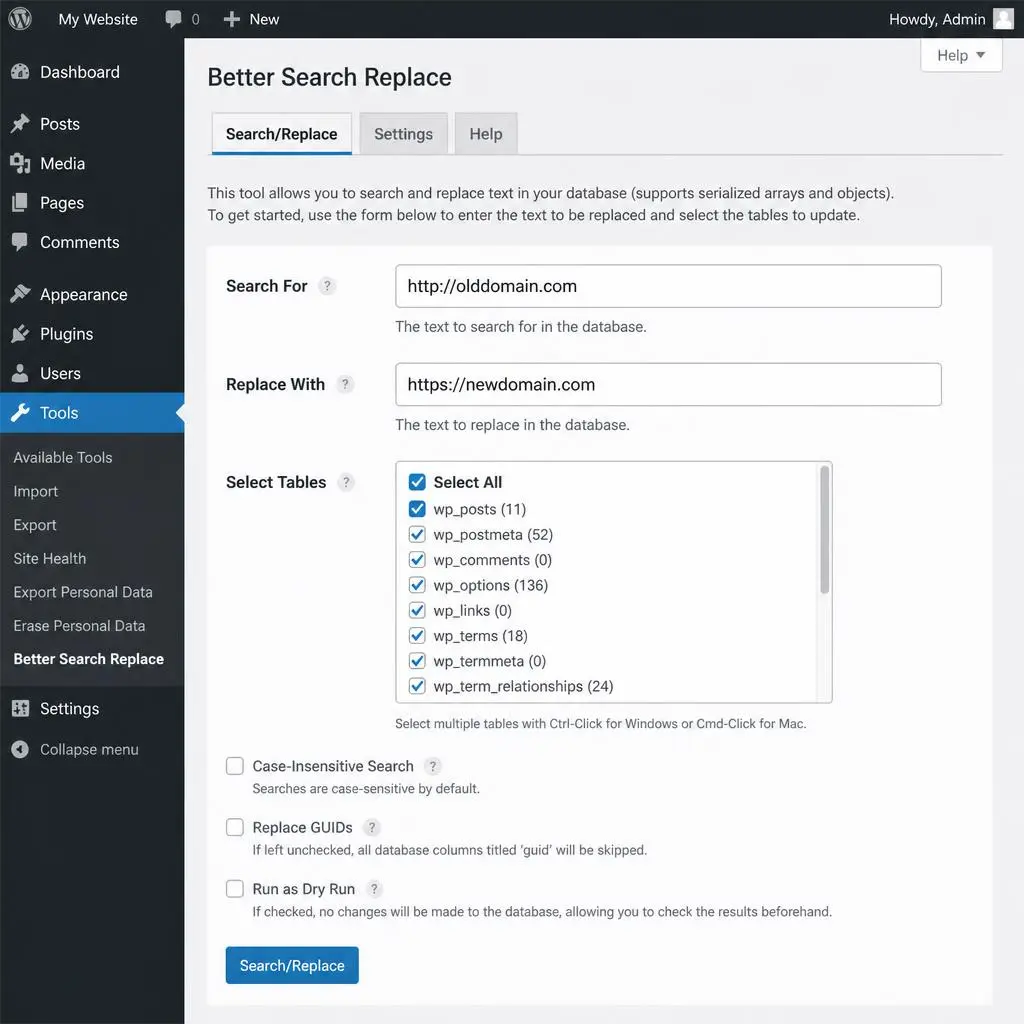Open Site Health submenu item
1024x1024 pixels.
(x=50, y=558)
